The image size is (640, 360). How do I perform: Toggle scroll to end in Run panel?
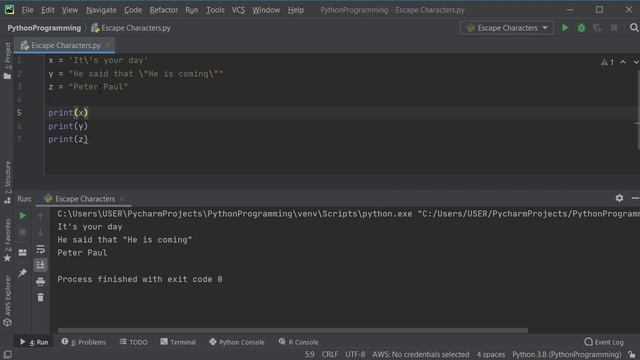[x=40, y=265]
